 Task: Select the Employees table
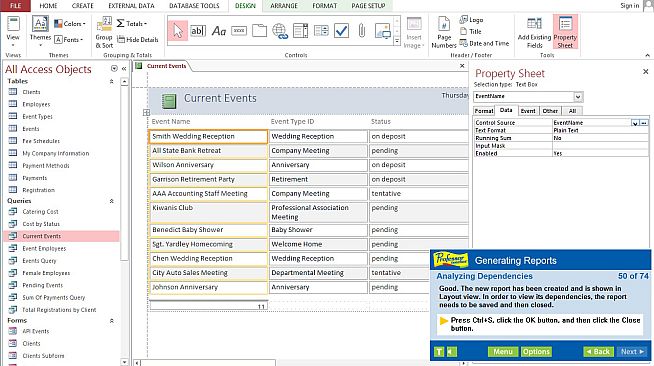36,104
